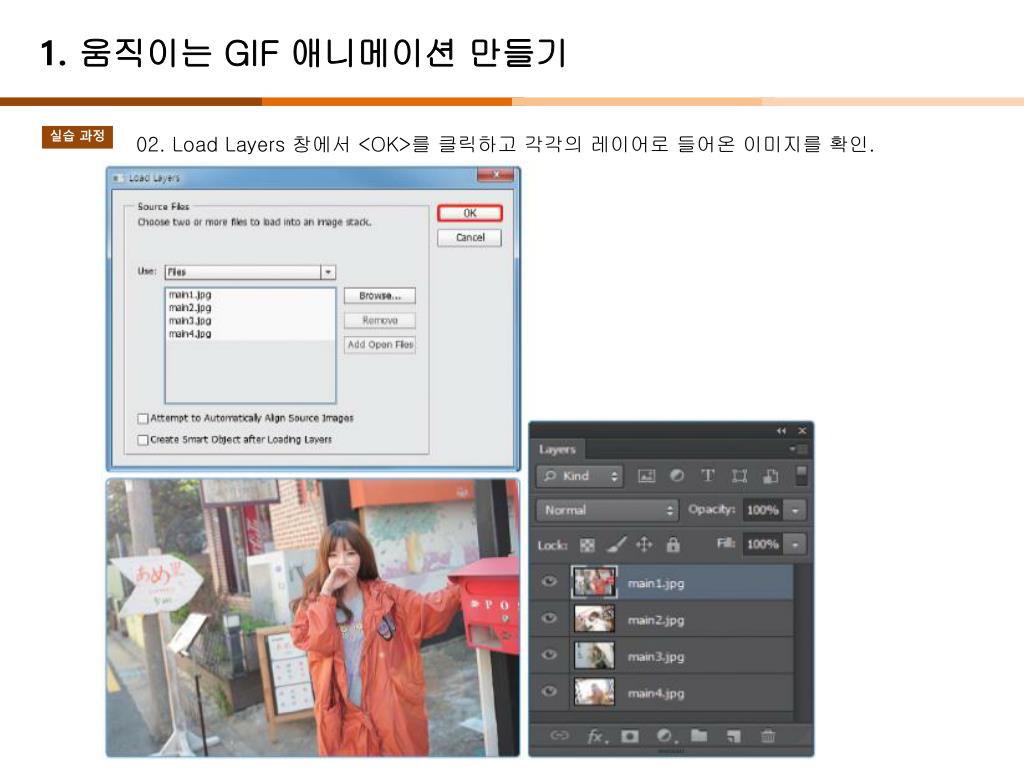This screenshot has height=768, width=1024.
Task: Open the Opacity slider arrow
Action: pyautogui.click(x=795, y=510)
